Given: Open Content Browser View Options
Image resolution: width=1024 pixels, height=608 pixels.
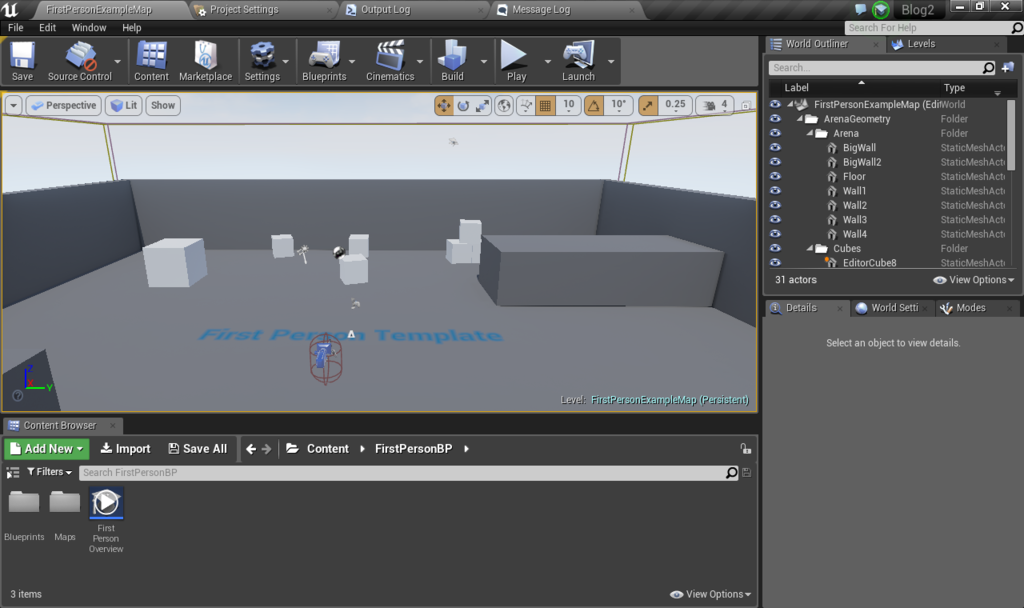Looking at the screenshot, I should [x=711, y=594].
